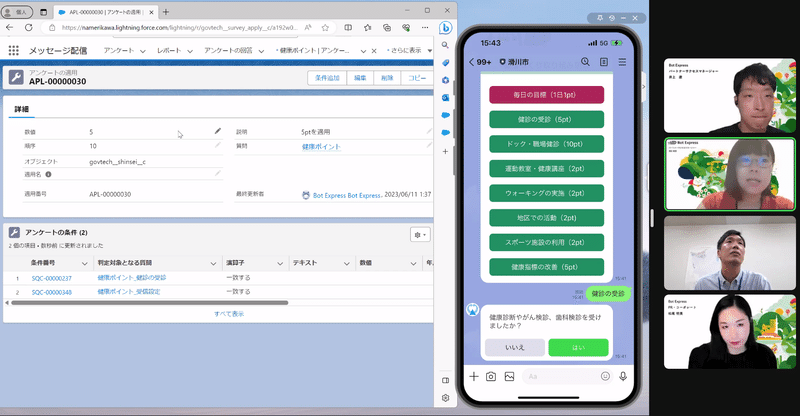The width and height of the screenshot is (800, 416).
Task: Tap the いいえ answer button
Action: pos(515,347)
